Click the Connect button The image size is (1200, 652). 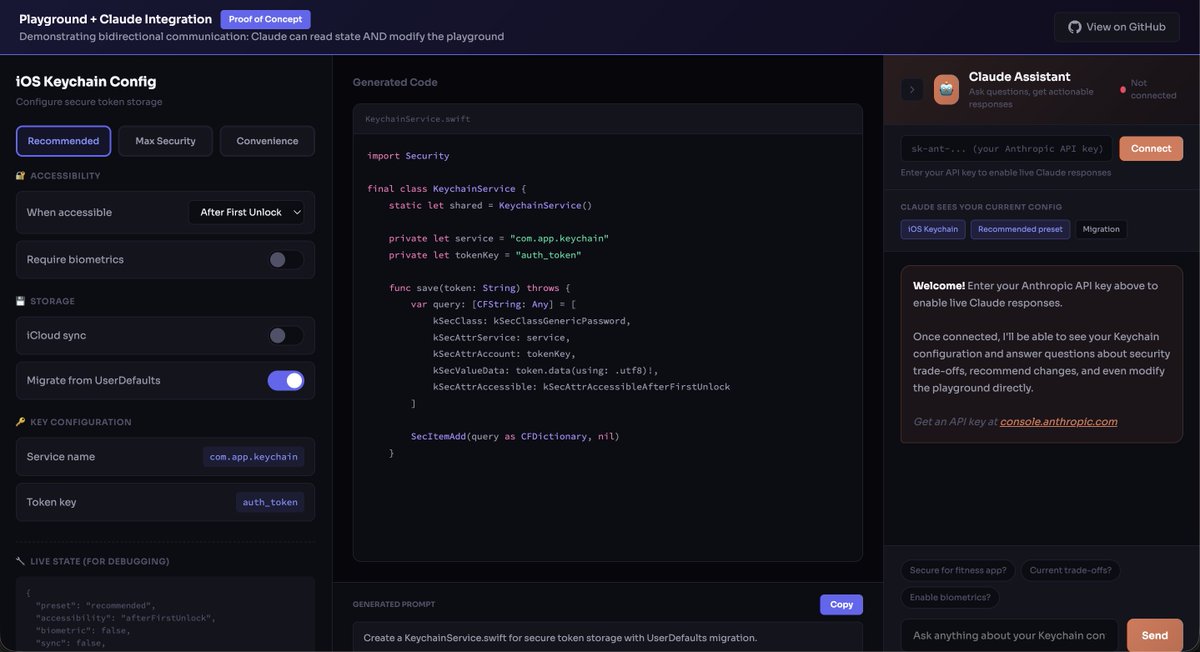click(1151, 148)
